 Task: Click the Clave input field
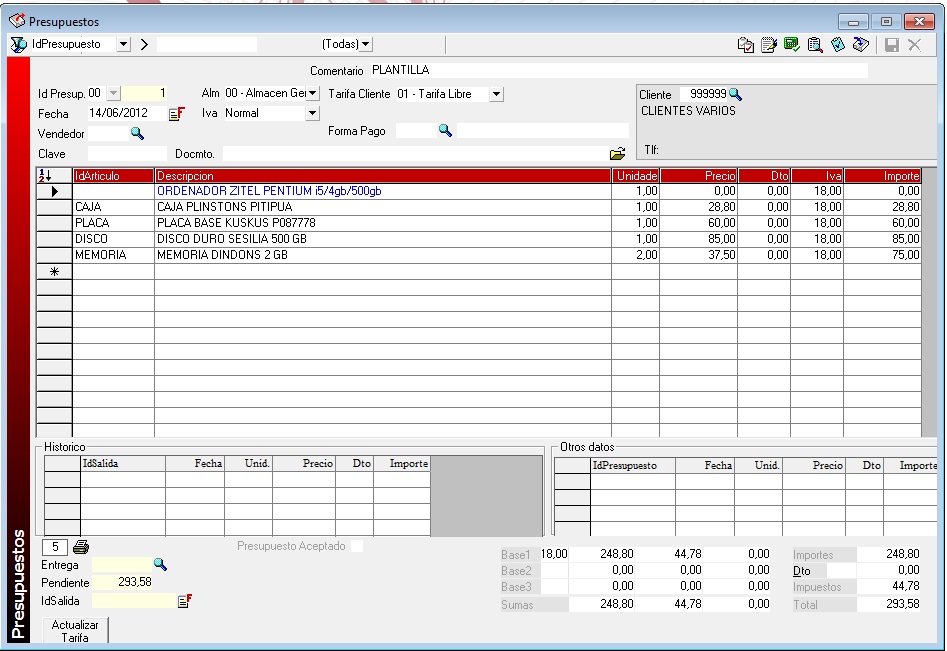coord(127,154)
